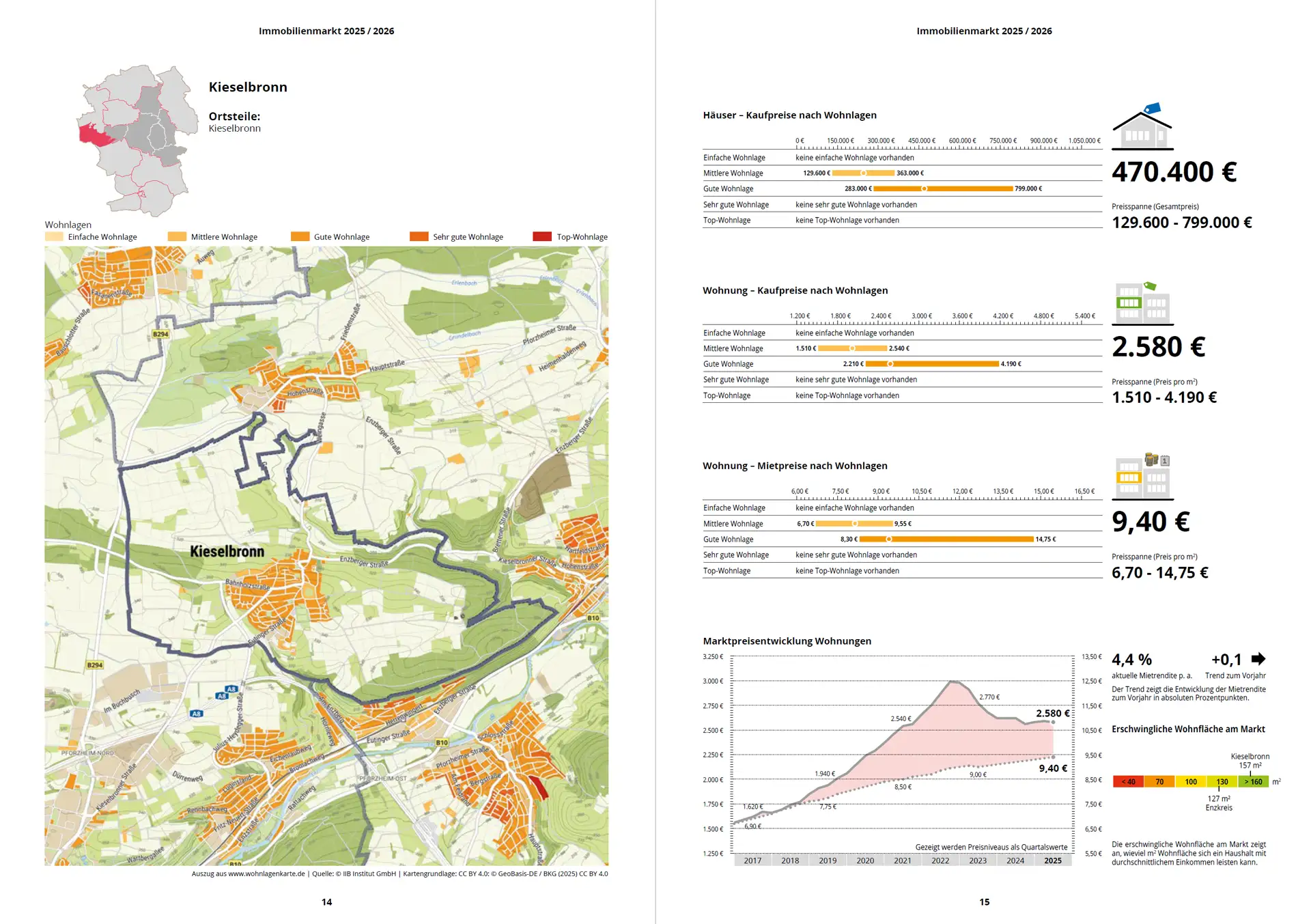The height and width of the screenshot is (924, 1311).
Task: Click the www.wohnlagenkarte.de source credit
Action: 266,874
